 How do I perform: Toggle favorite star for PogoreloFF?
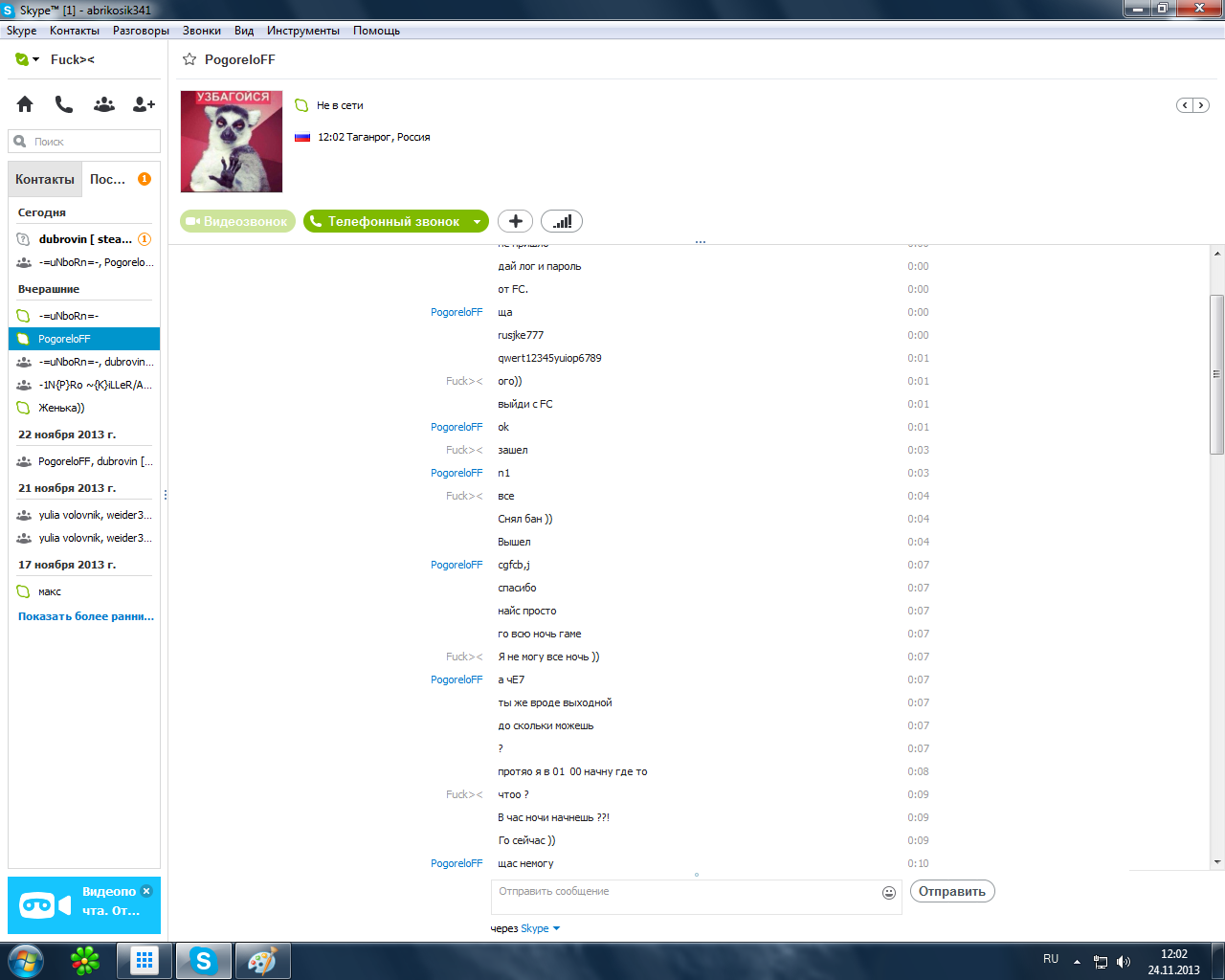(189, 59)
